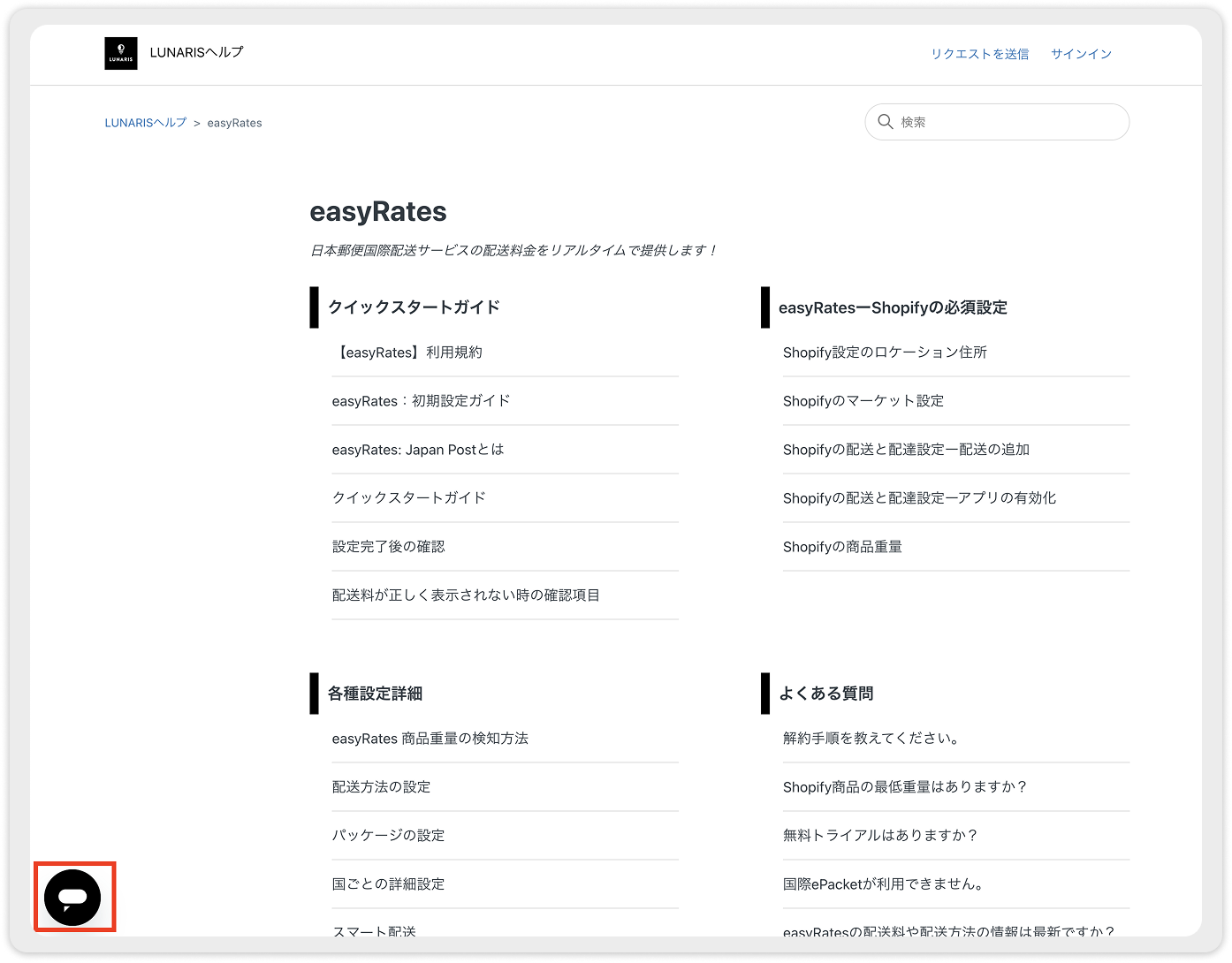Open easyRates: Japan Postとは article
1232x963 pixels.
pyautogui.click(x=418, y=450)
